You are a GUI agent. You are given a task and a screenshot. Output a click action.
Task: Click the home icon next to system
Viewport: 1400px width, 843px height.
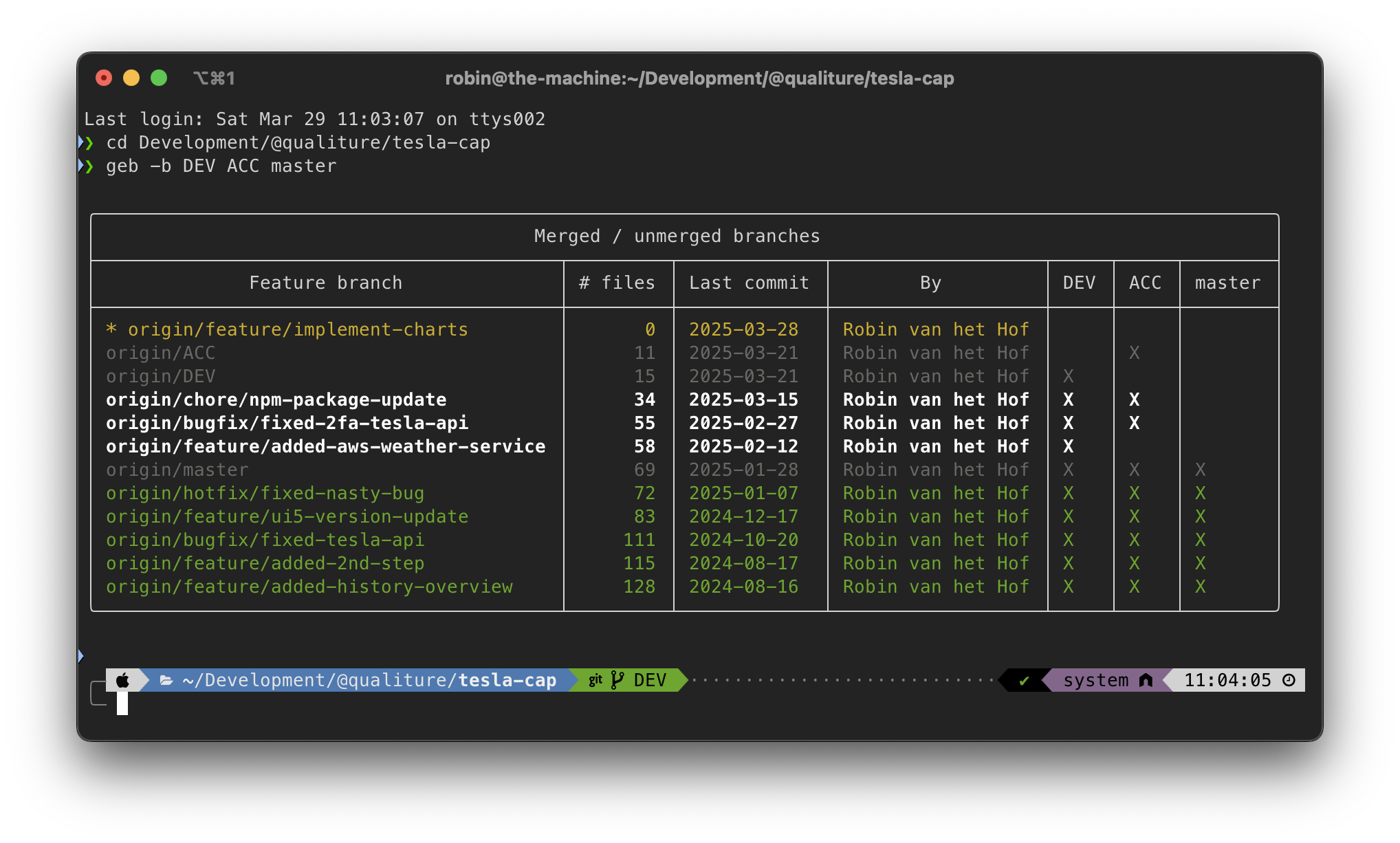click(x=1146, y=680)
